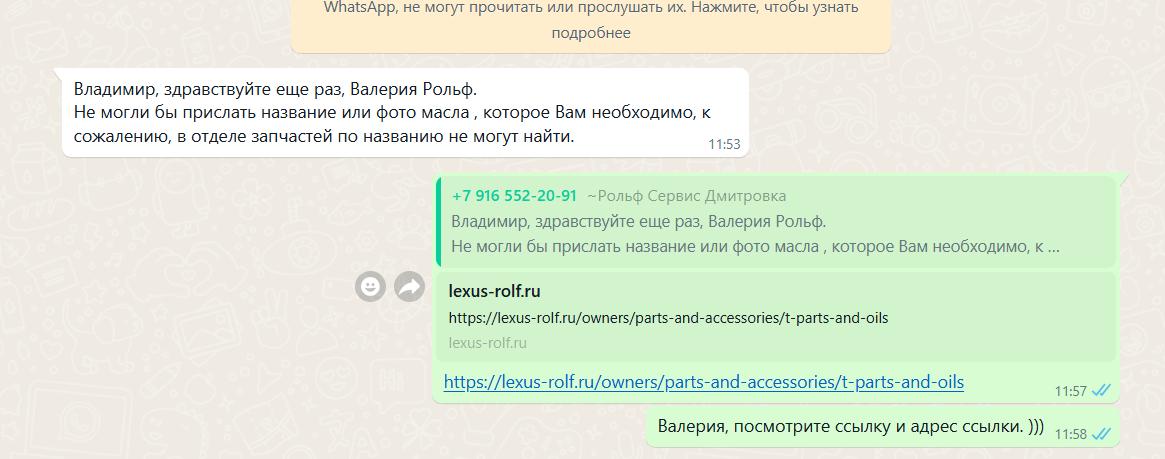Click the read receipt checkmarks next to 11:57
The image size is (1165, 459).
[x=1102, y=391]
